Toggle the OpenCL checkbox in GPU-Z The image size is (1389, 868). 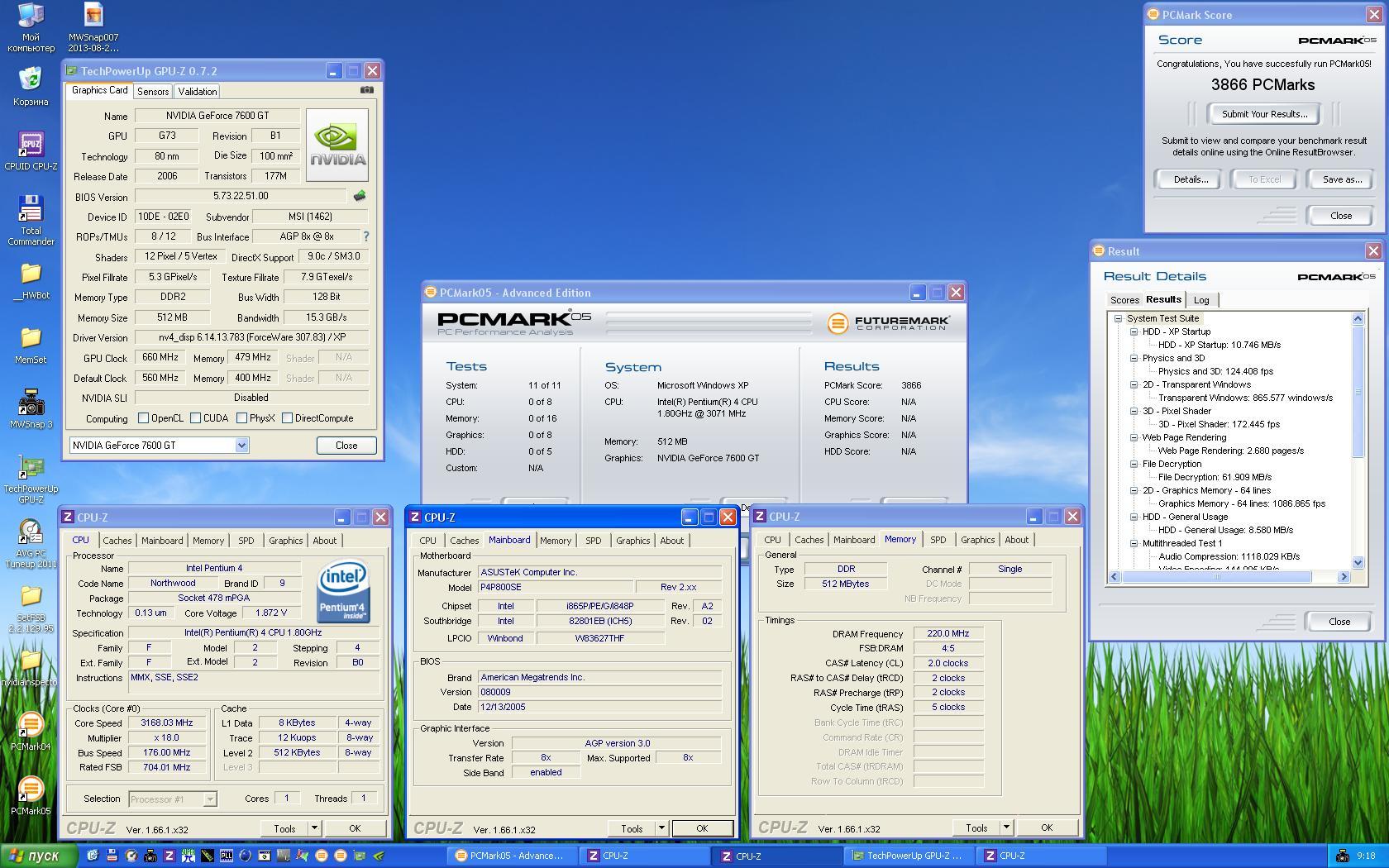point(143,418)
